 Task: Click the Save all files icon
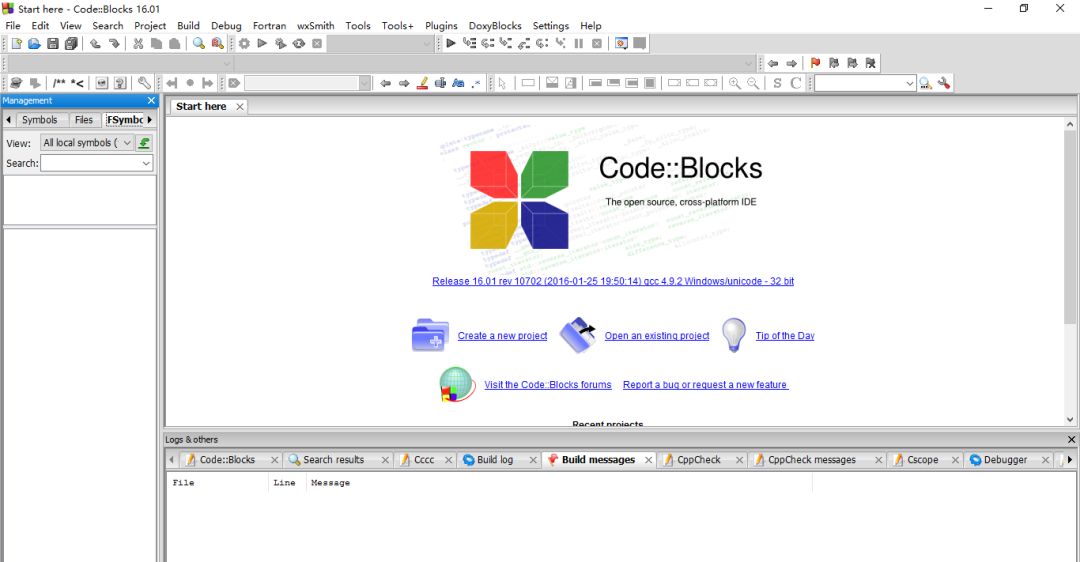click(x=71, y=43)
